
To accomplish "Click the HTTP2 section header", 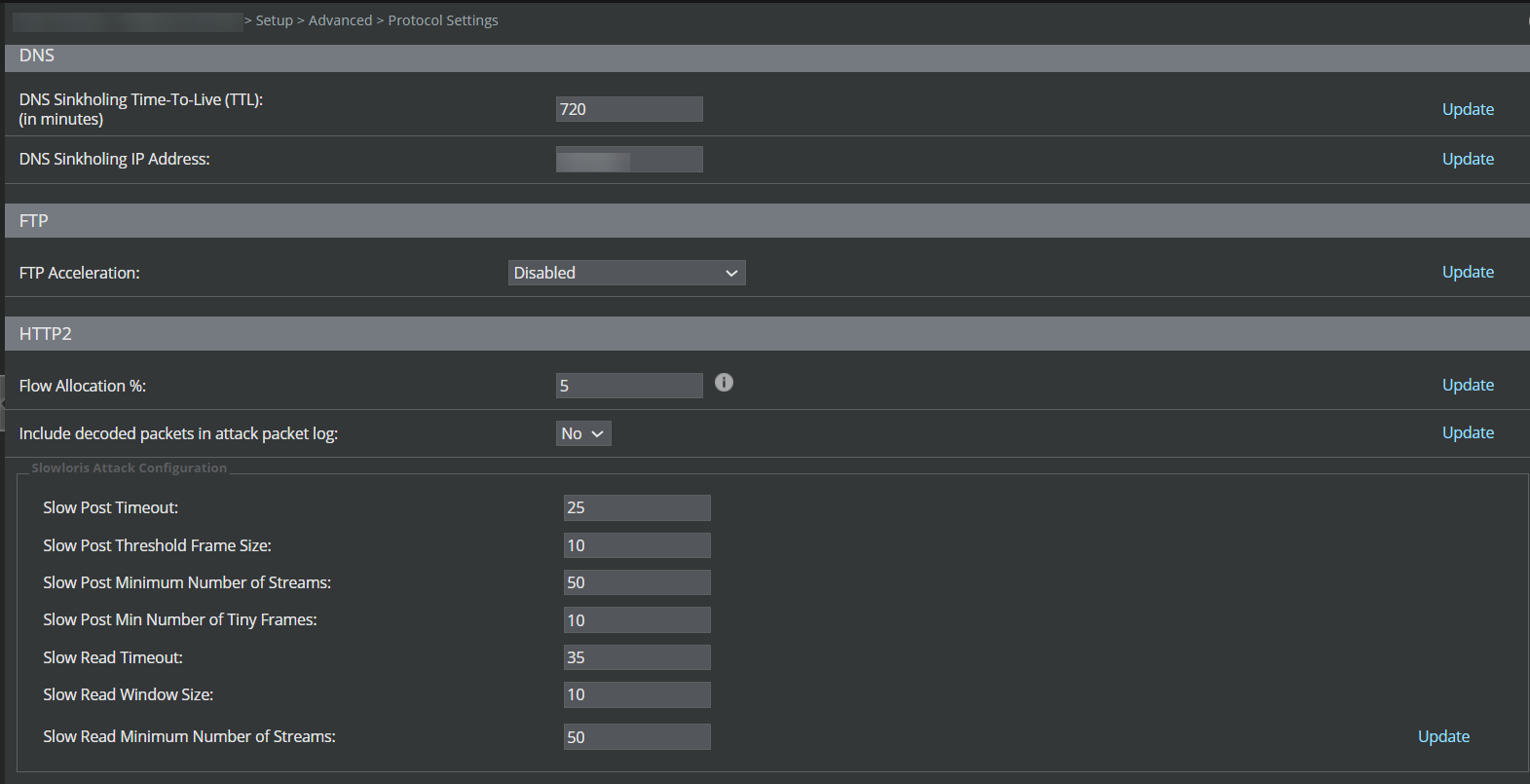I will (767, 334).
